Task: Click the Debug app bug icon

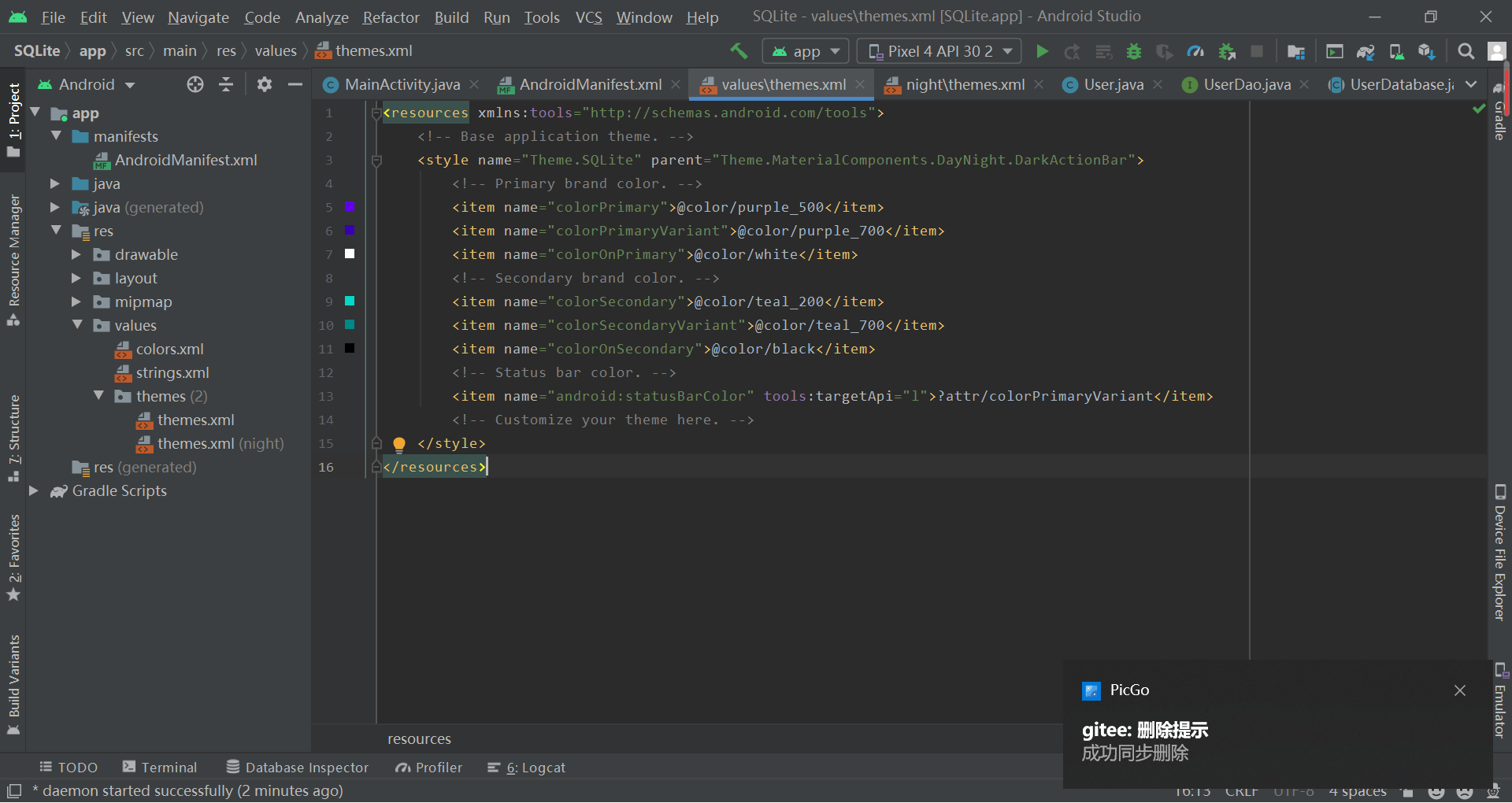Action: [x=1134, y=51]
